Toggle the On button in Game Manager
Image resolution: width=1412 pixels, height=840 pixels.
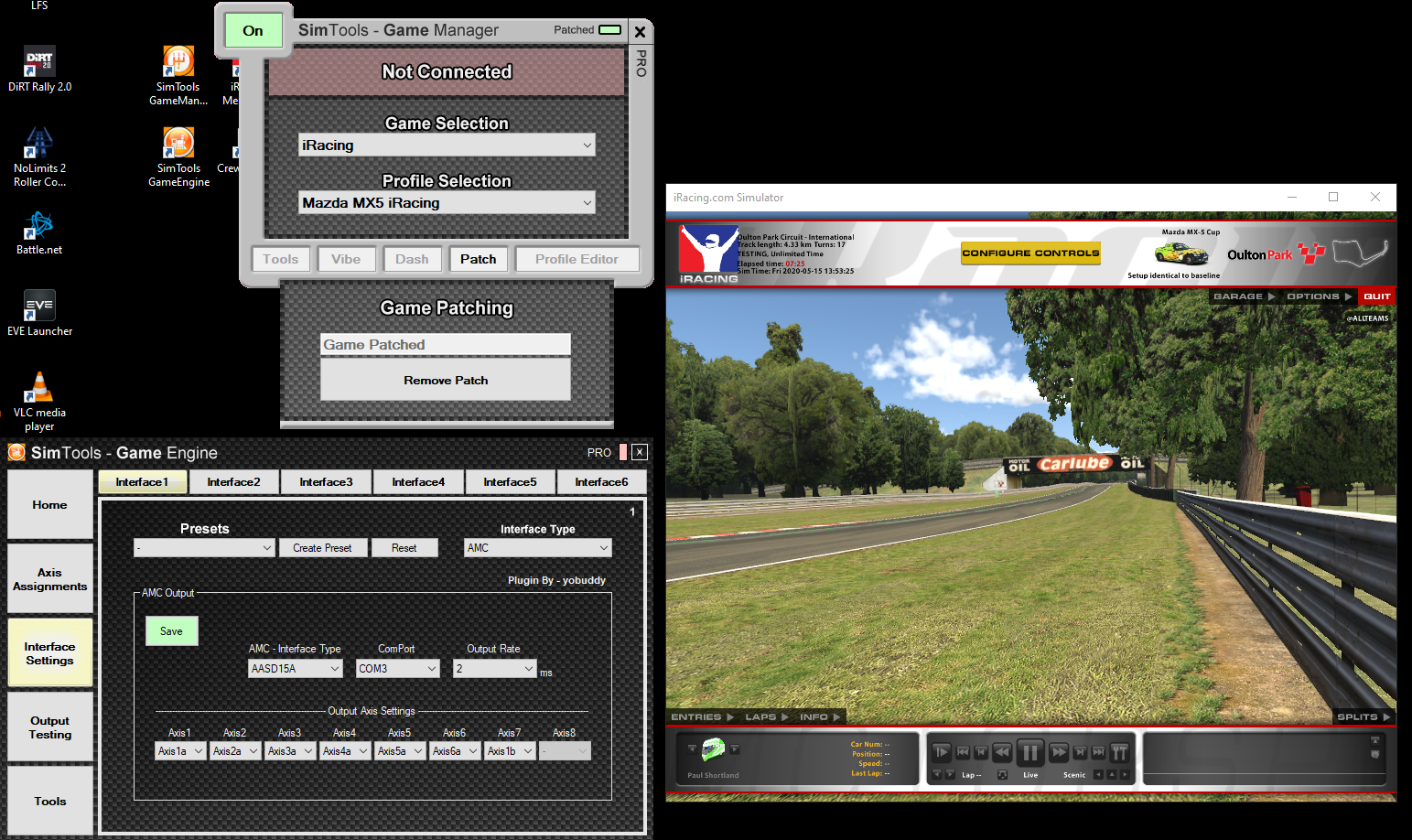pos(253,30)
